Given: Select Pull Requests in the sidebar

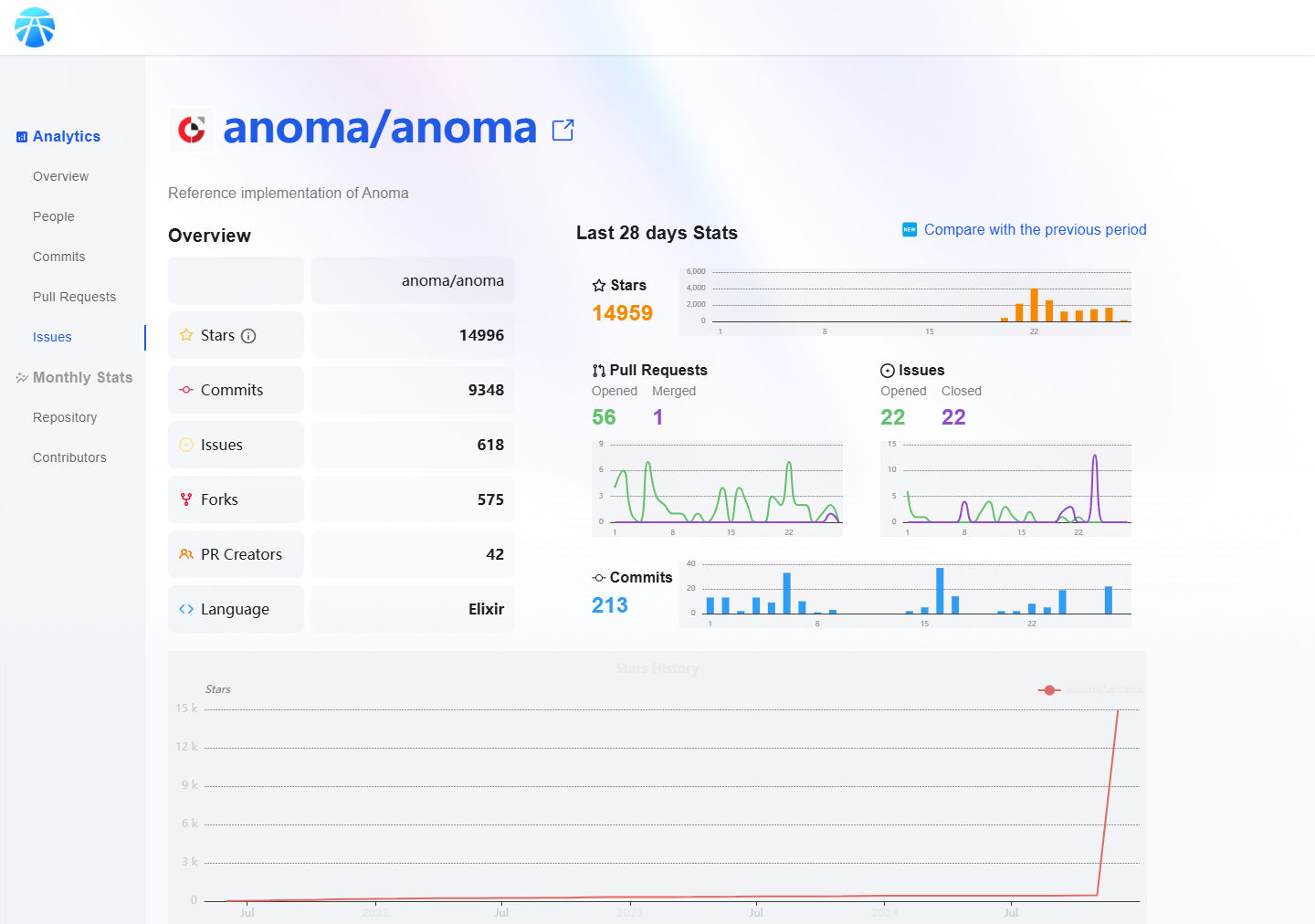Looking at the screenshot, I should pos(75,297).
